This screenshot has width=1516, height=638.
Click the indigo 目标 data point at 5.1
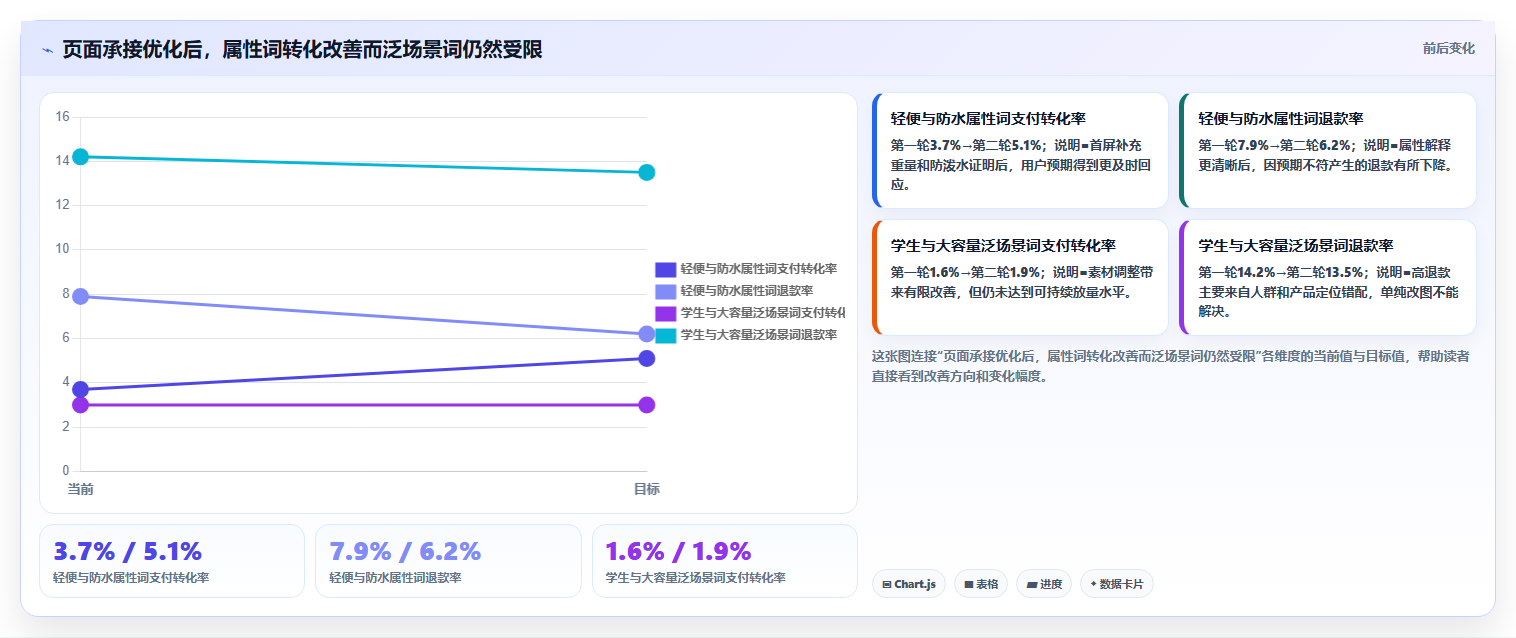[x=647, y=358]
